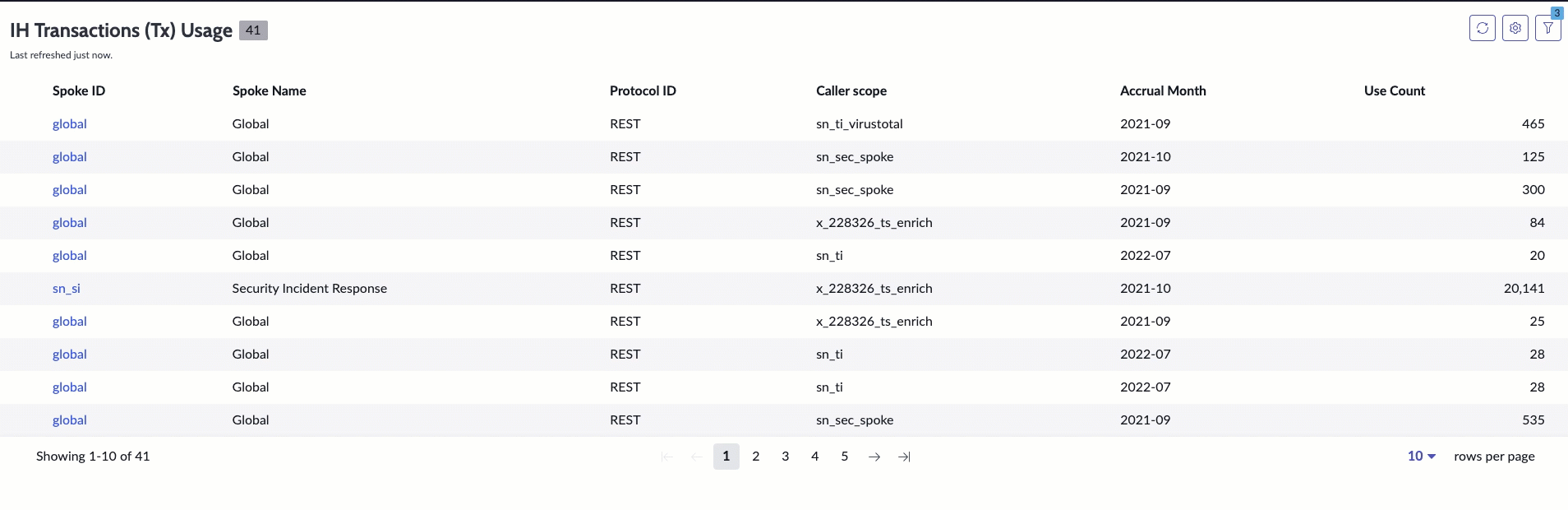Sort by Caller scope column header
1568x510 pixels.
click(x=851, y=91)
